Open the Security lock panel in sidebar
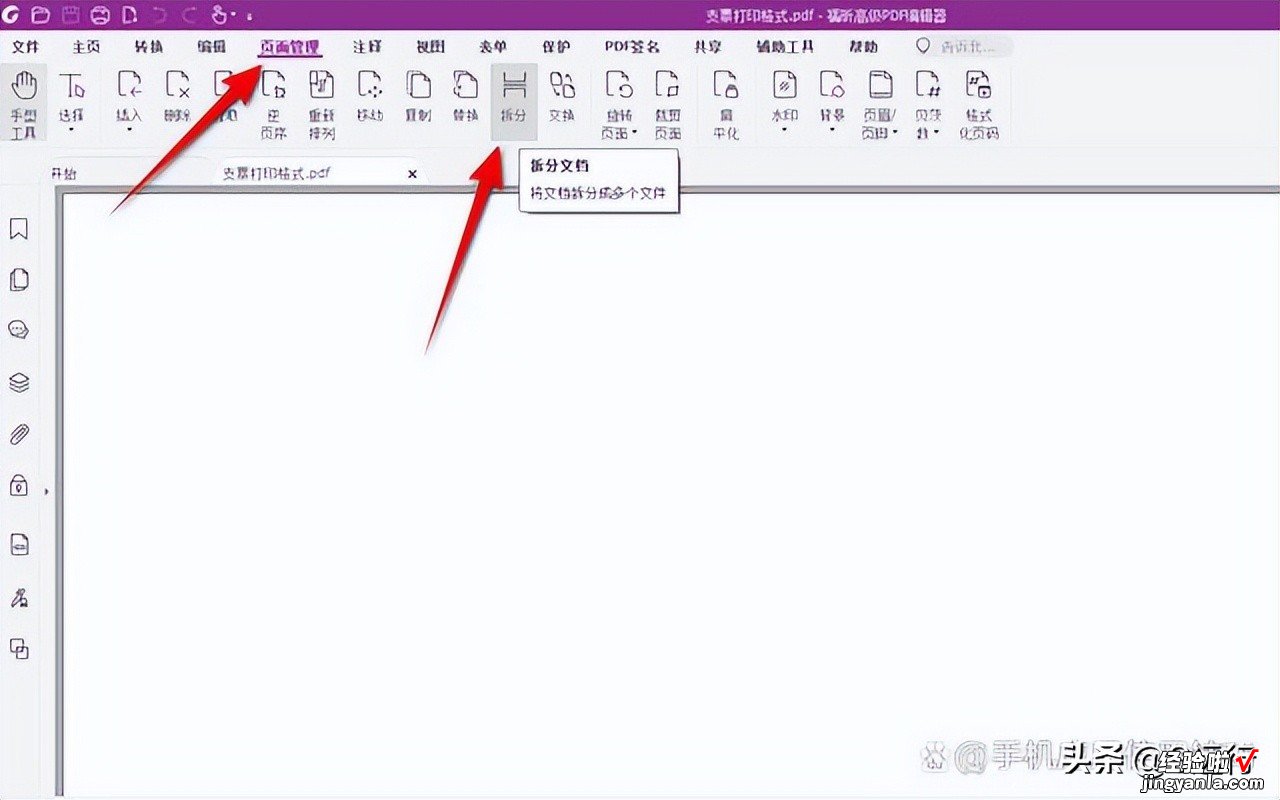The image size is (1280, 800). click(18, 486)
